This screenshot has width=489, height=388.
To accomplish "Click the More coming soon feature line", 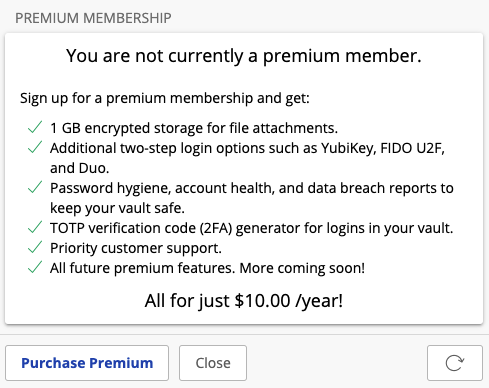I will pyautogui.click(x=207, y=268).
